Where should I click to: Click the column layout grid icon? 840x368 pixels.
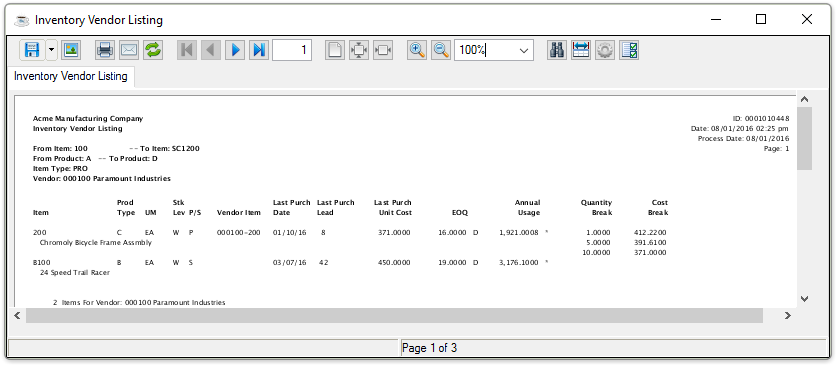(x=581, y=50)
